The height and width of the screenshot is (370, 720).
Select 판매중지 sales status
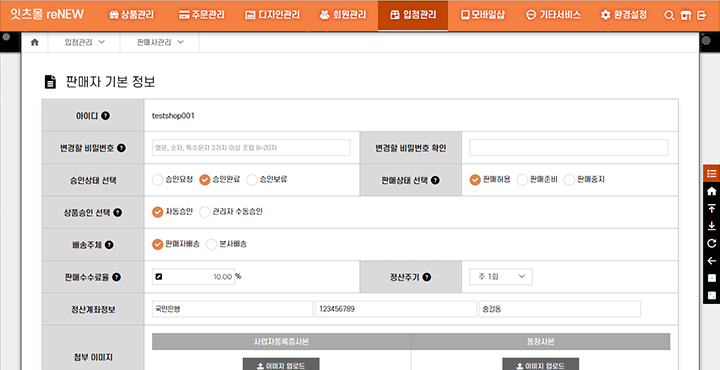click(x=569, y=180)
